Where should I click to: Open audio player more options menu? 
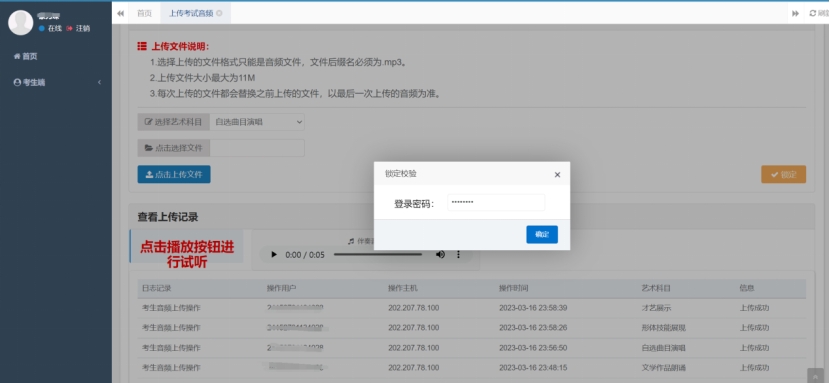(458, 254)
